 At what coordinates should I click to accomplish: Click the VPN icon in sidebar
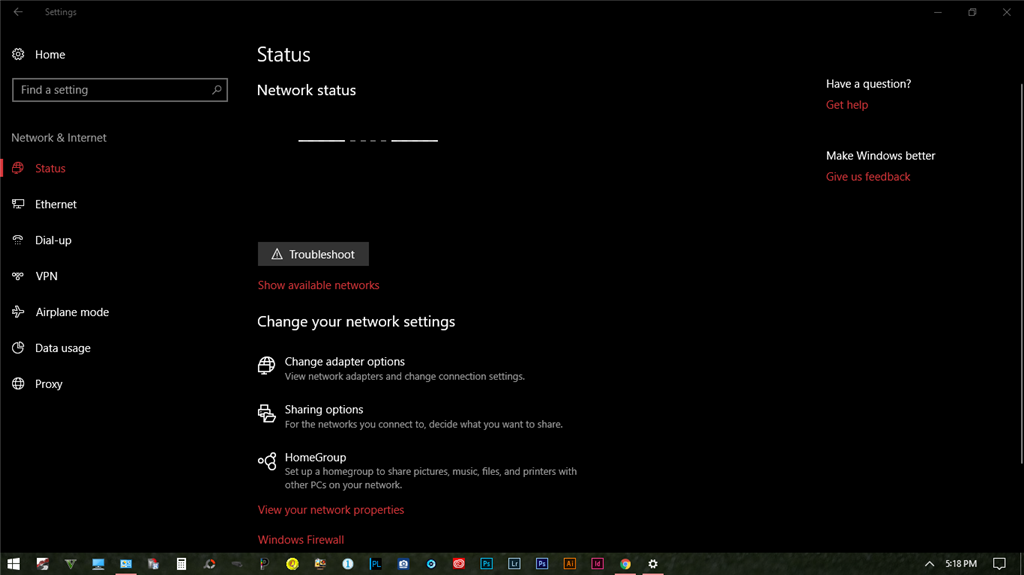(x=18, y=276)
